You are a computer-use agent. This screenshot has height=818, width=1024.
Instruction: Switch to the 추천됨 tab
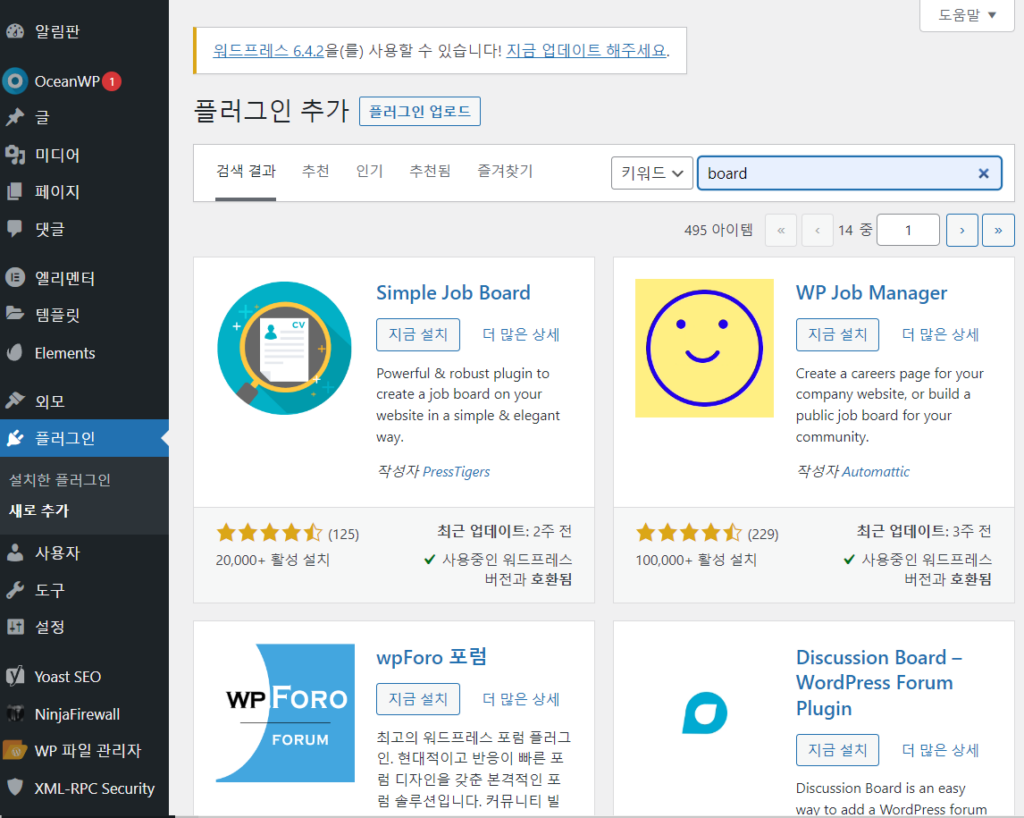[x=430, y=171]
